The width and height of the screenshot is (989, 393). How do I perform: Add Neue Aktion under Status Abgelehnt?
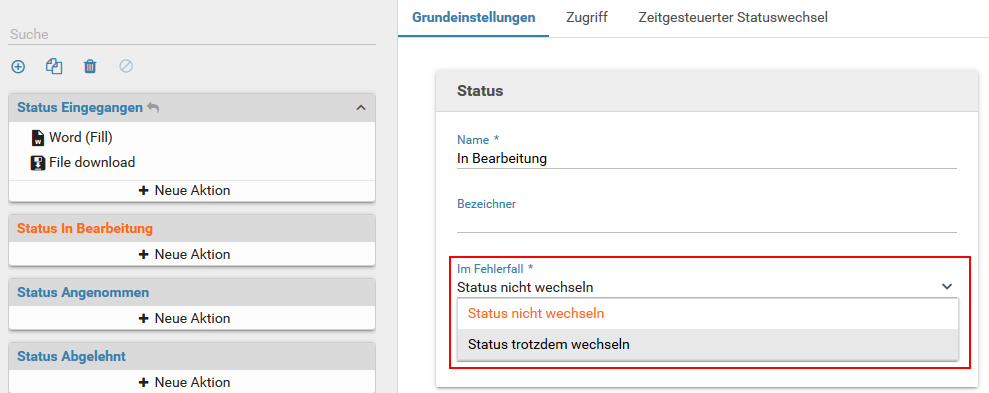[192, 382]
